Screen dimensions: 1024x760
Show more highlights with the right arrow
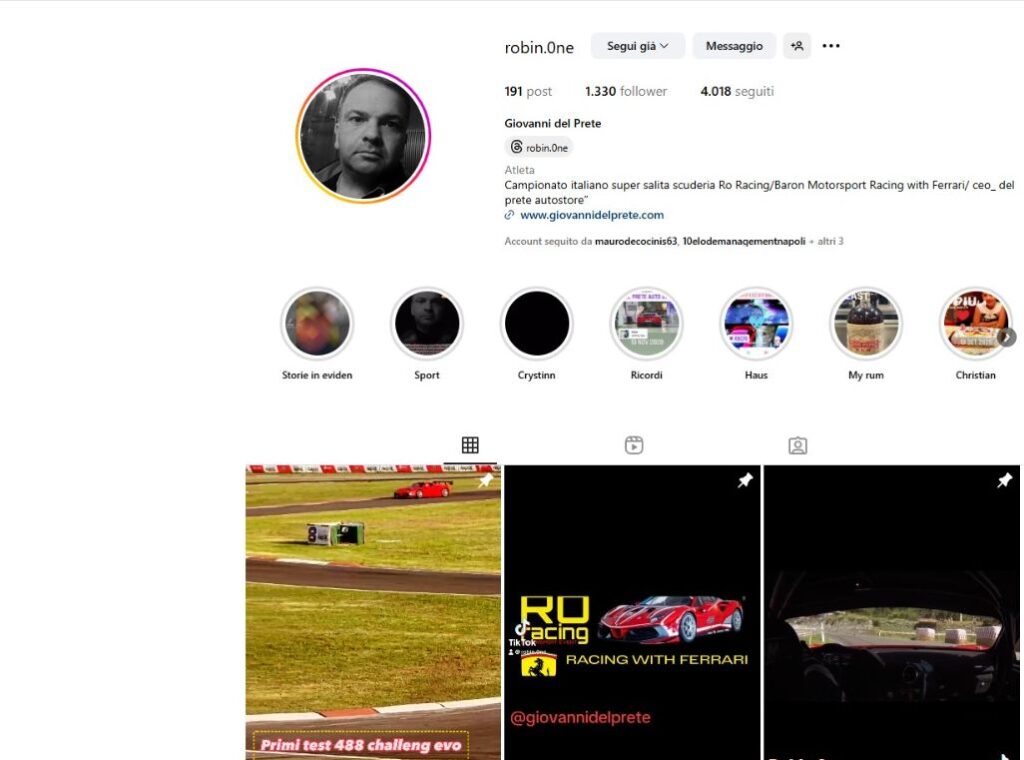(1008, 338)
